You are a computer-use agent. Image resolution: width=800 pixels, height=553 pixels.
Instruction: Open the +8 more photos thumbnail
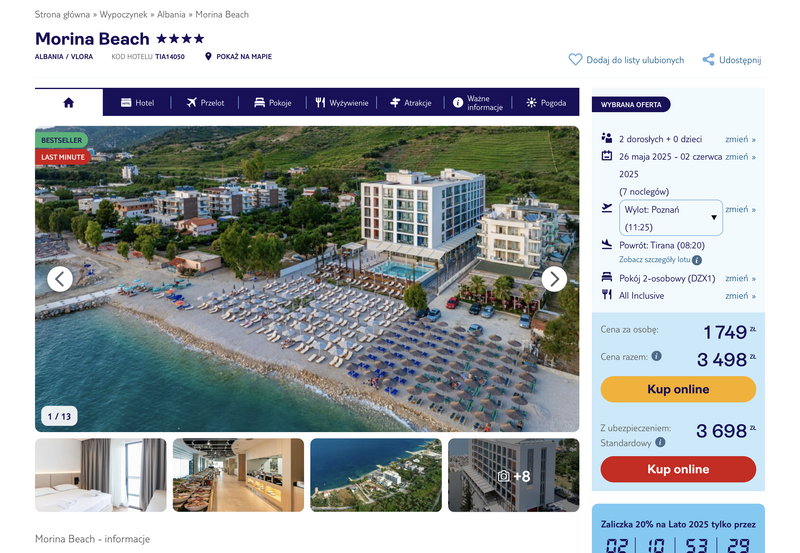click(x=514, y=475)
